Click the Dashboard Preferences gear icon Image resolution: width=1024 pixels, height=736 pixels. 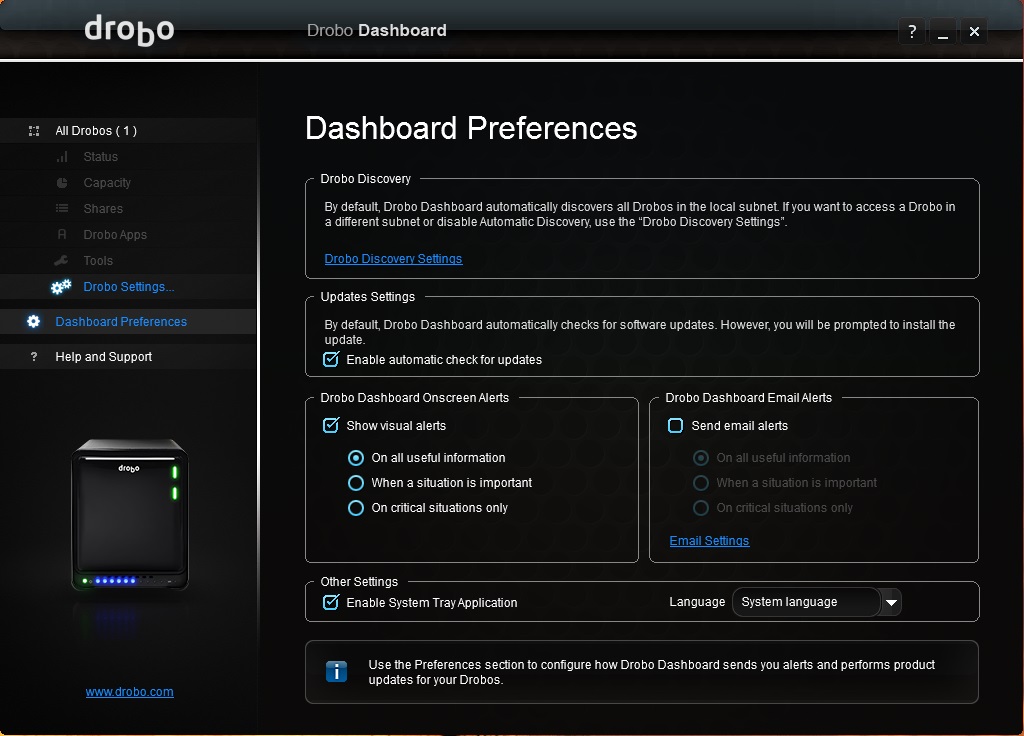pos(33,321)
